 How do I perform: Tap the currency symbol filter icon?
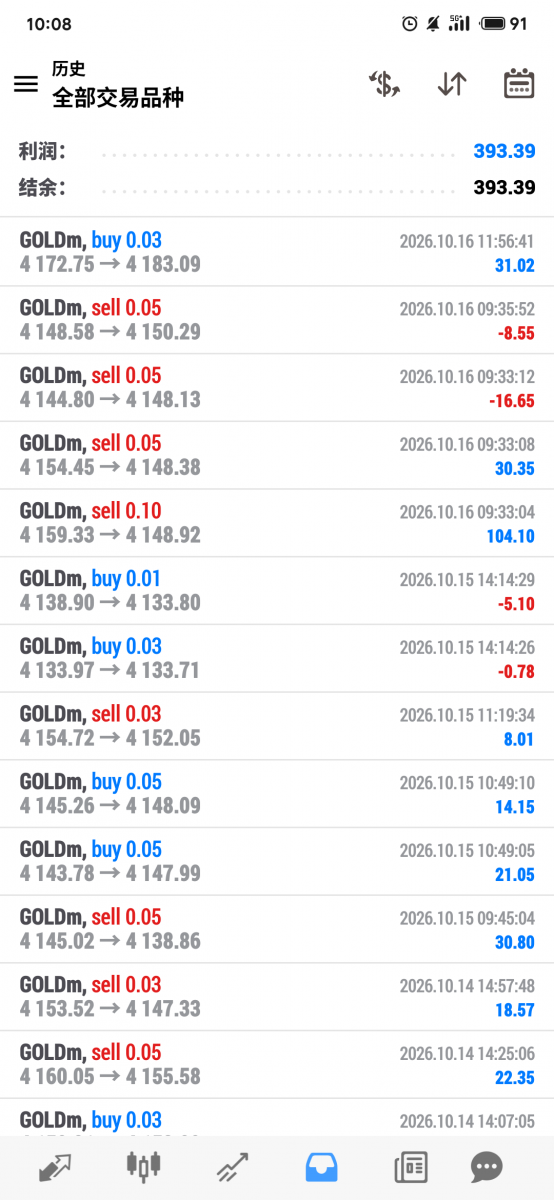384,84
